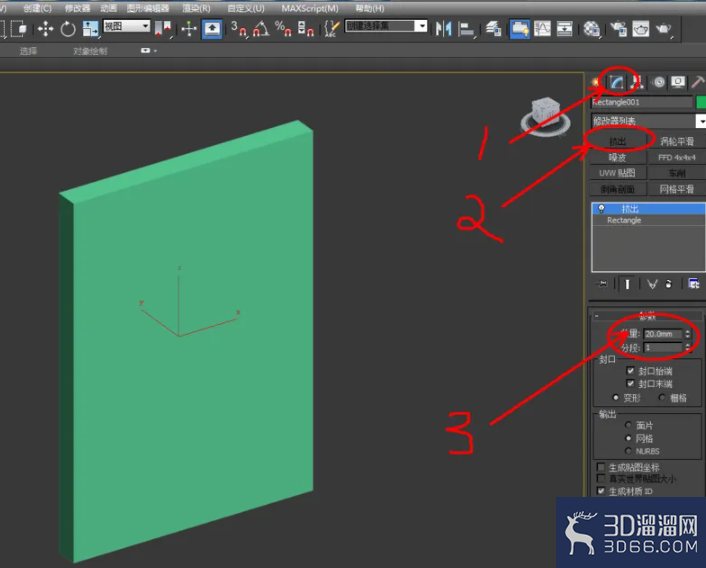This screenshot has width=706, height=568.
Task: Open the 渲染(R) menu
Action: click(196, 8)
